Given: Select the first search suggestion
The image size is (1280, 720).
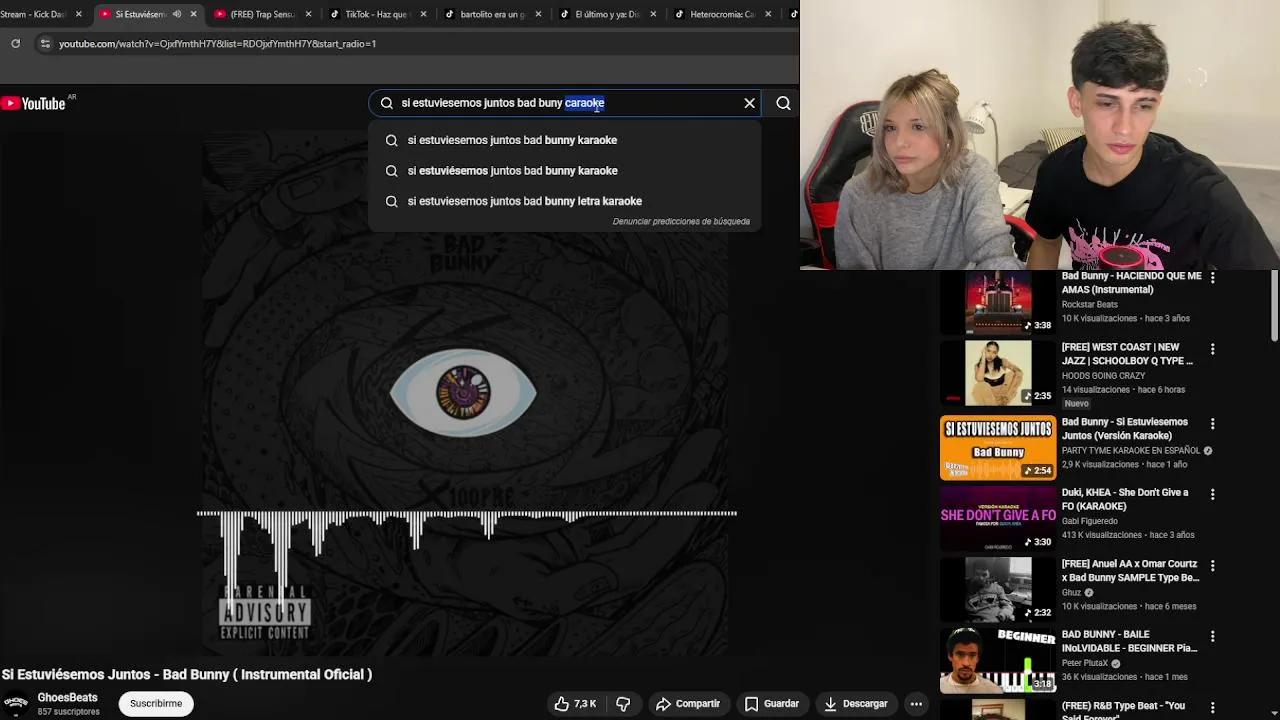Looking at the screenshot, I should 512,140.
